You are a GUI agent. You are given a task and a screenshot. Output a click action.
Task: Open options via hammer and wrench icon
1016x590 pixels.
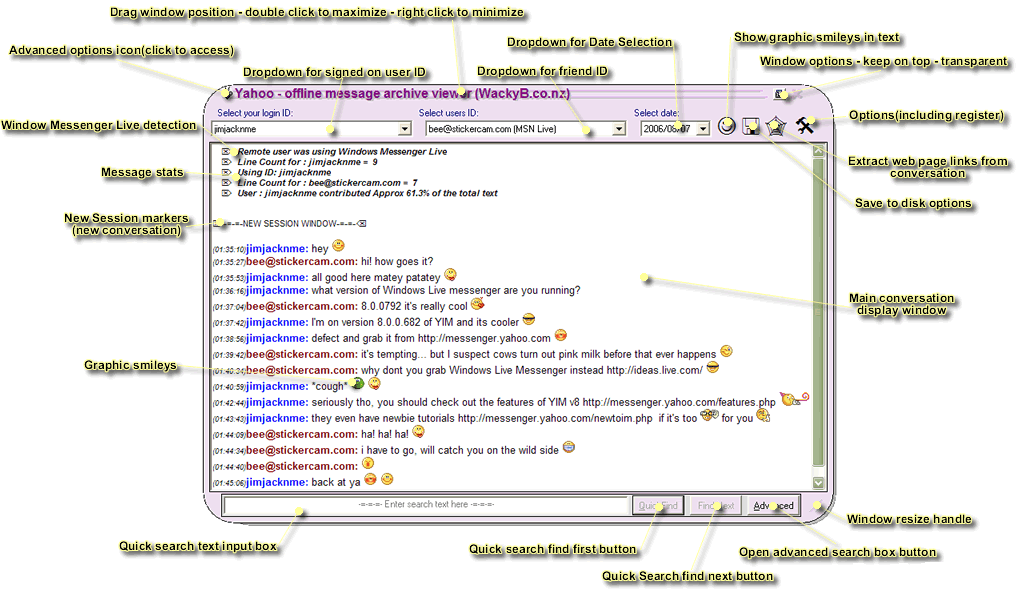coord(805,125)
